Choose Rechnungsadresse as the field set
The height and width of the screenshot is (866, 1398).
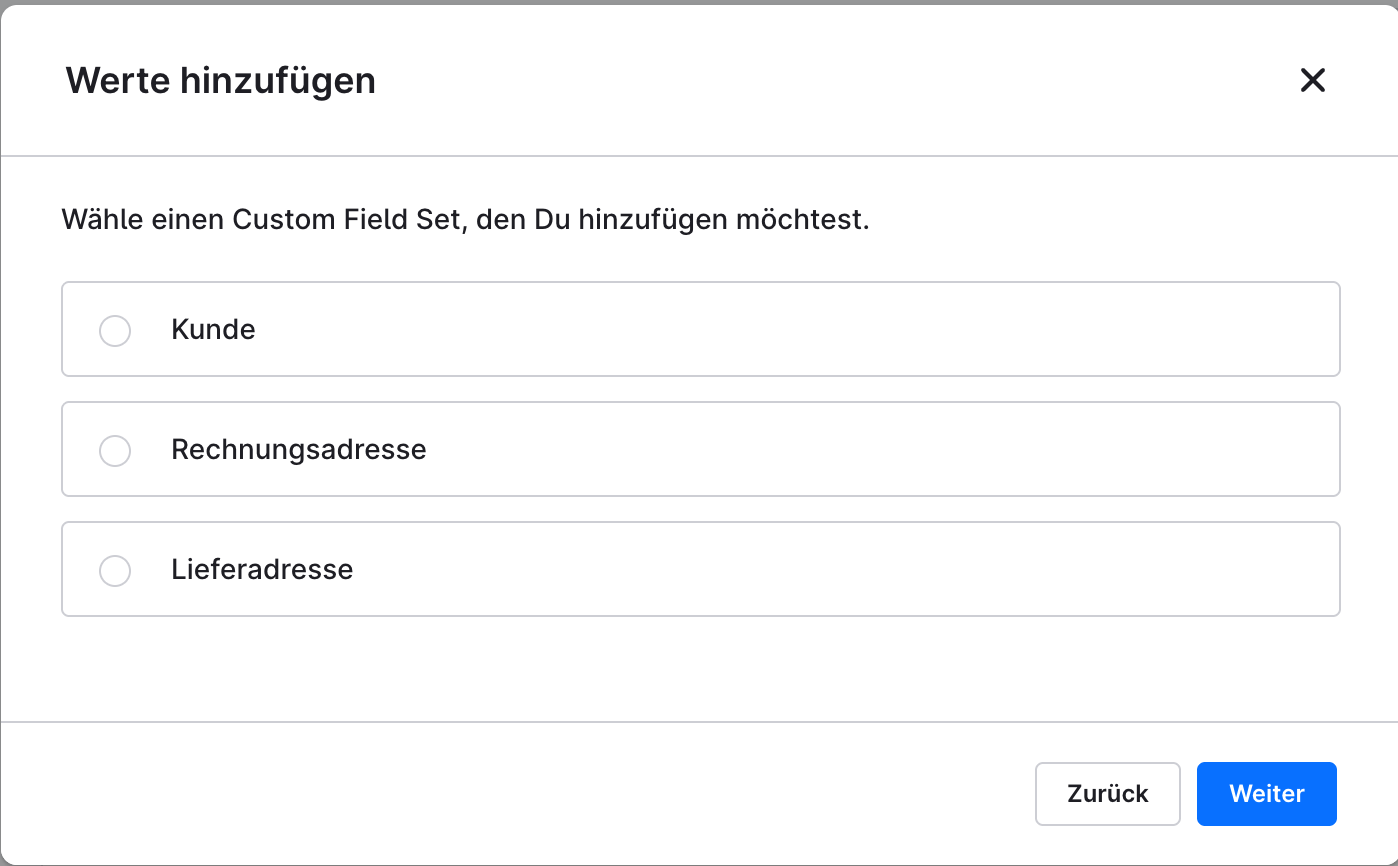tap(115, 450)
